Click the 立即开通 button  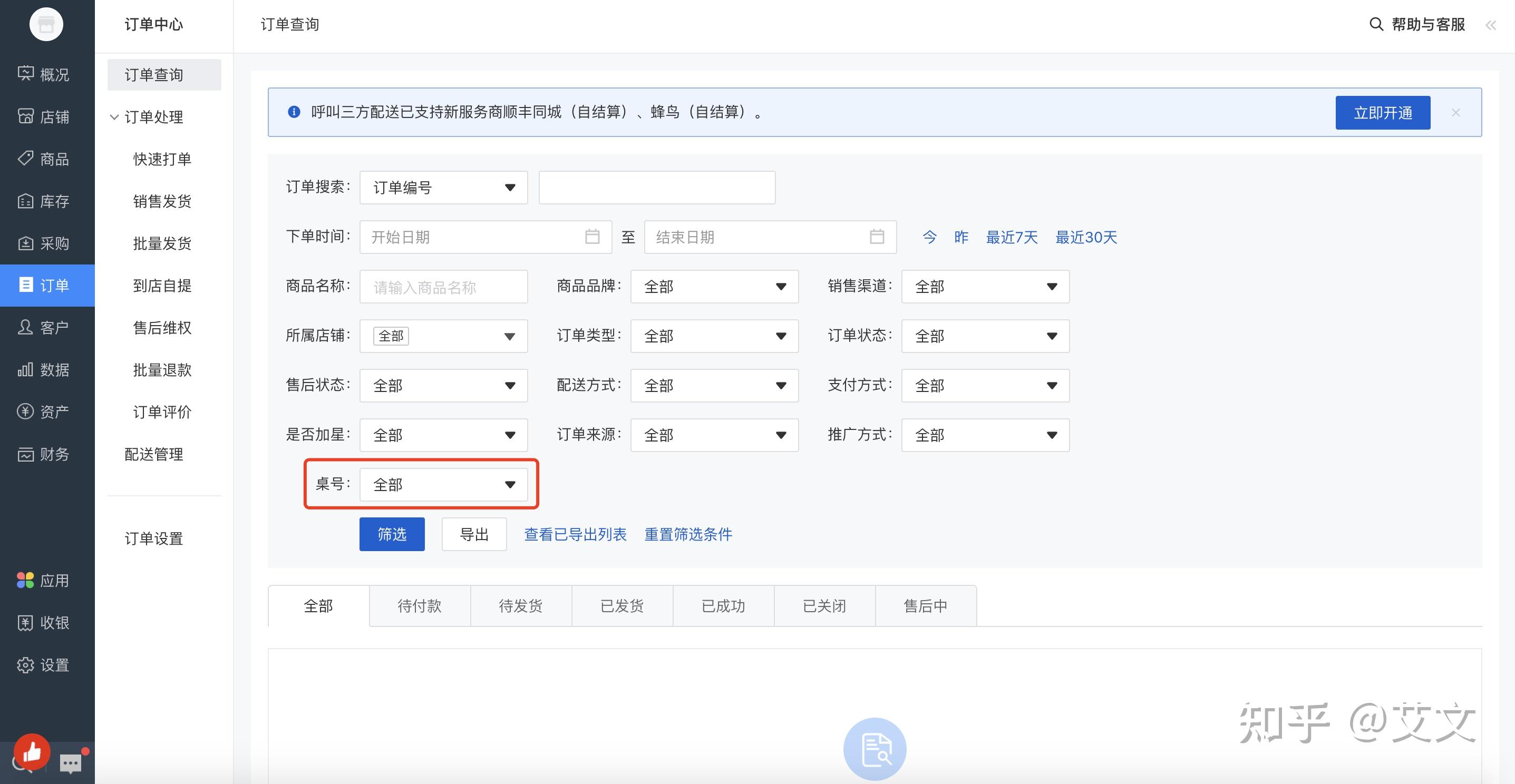coord(1383,112)
